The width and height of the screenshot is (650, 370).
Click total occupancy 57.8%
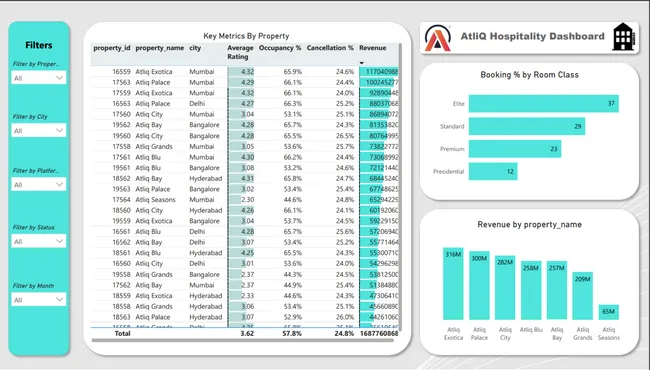(x=292, y=334)
